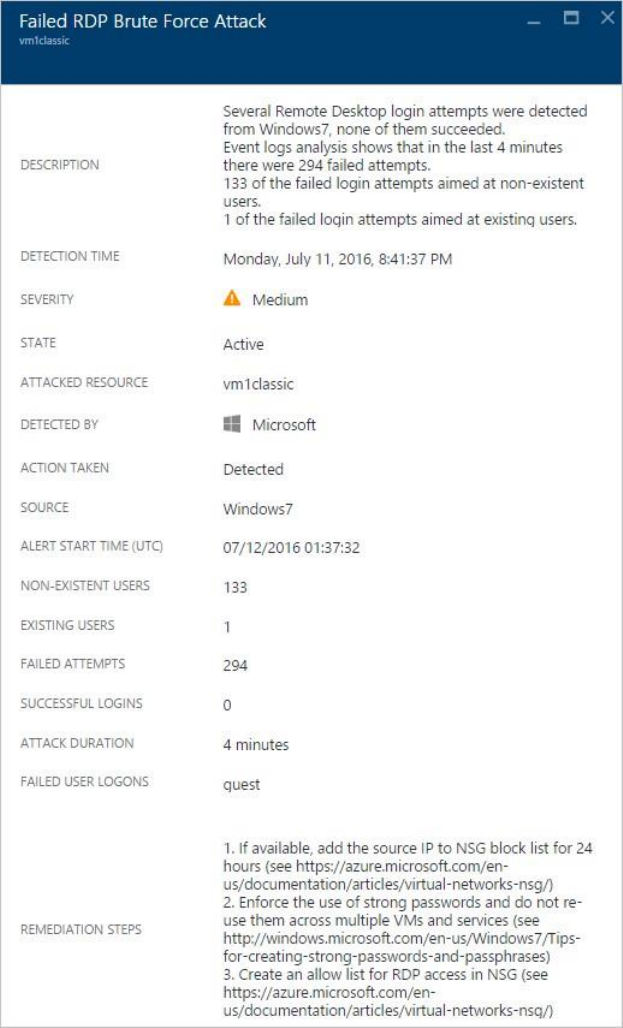Click the orange Medium severity warning icon
This screenshot has width=623, height=1028.
click(x=232, y=299)
